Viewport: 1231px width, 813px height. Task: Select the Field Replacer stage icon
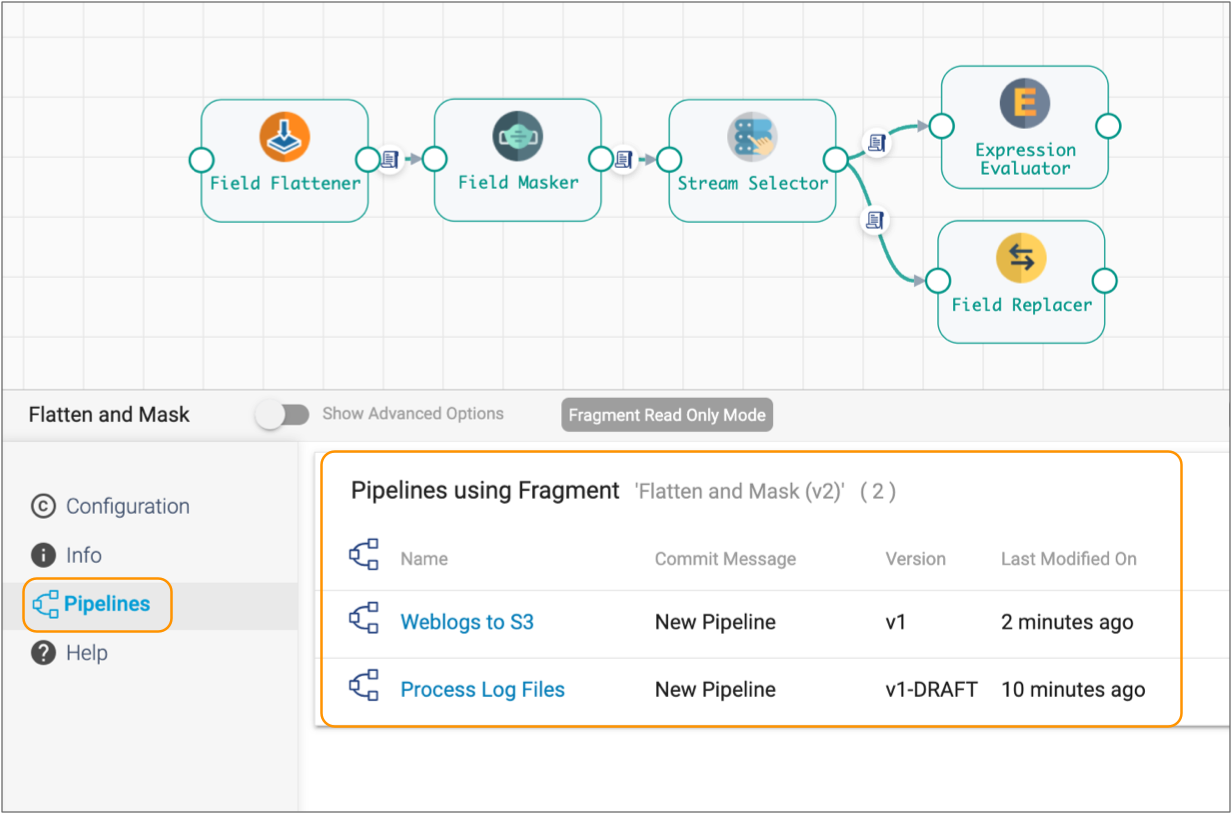click(1021, 259)
